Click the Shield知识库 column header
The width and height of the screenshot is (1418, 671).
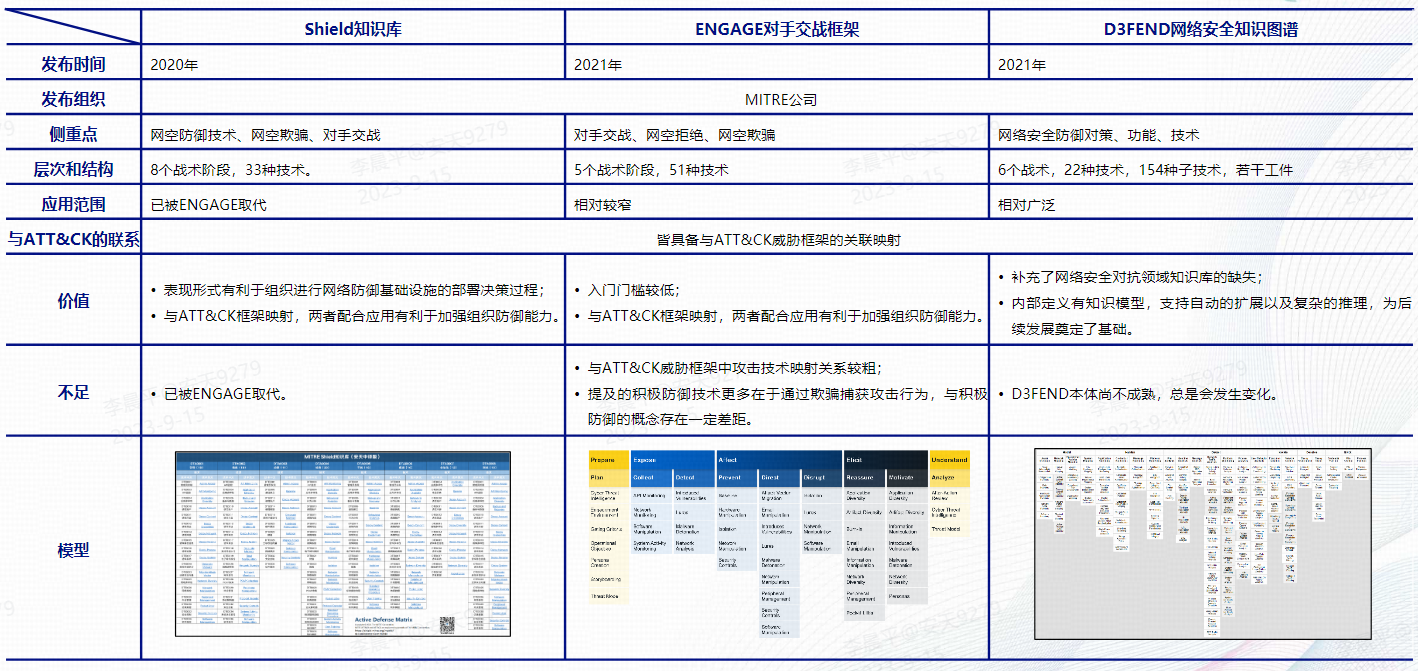point(353,29)
